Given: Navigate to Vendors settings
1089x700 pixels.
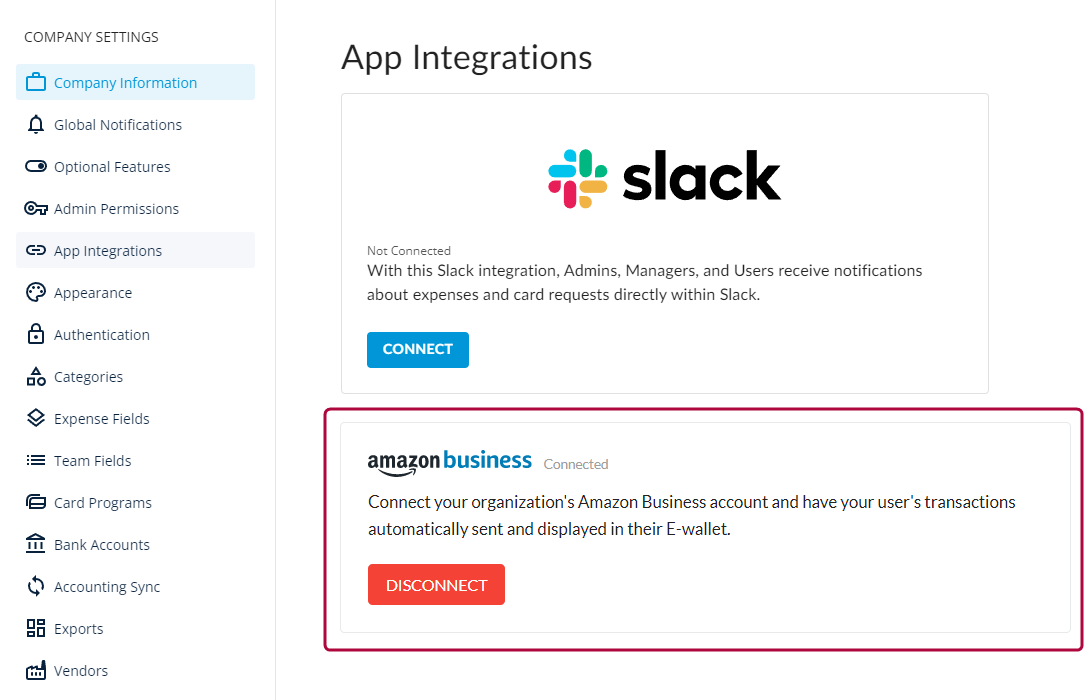Looking at the screenshot, I should pos(80,671).
